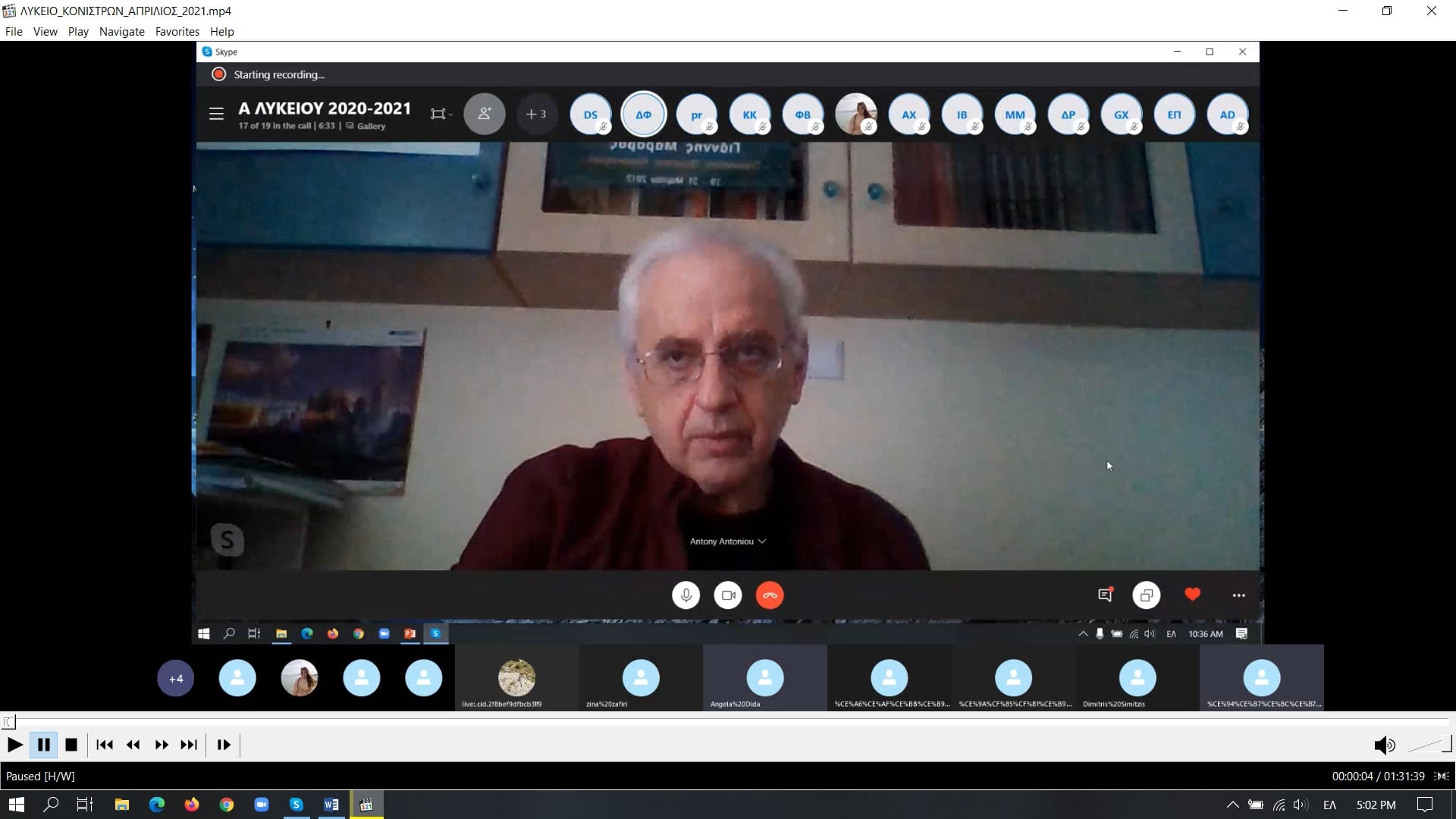
Task: Open the Skype hamburger menu
Action: (216, 114)
